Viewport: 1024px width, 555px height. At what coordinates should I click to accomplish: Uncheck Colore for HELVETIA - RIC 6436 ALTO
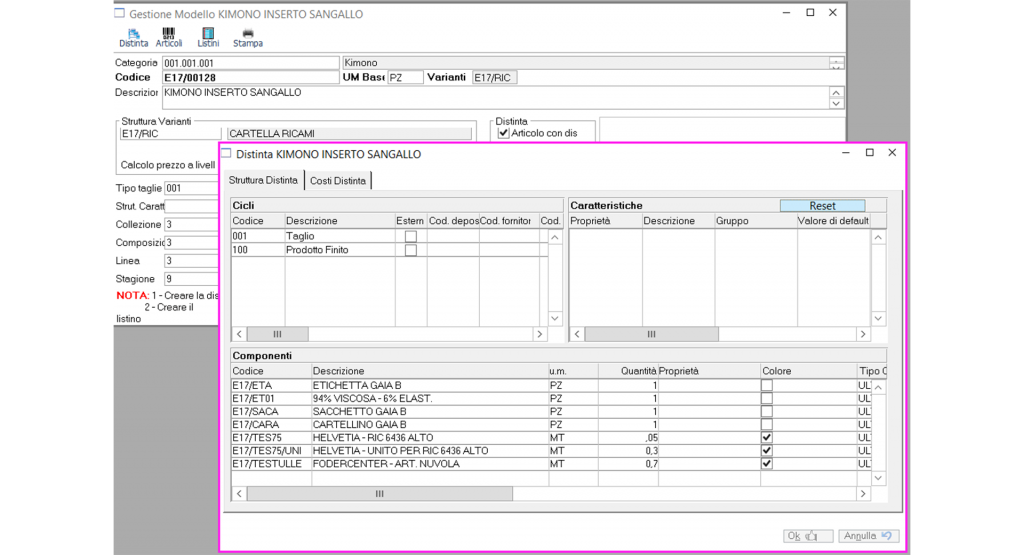click(767, 437)
